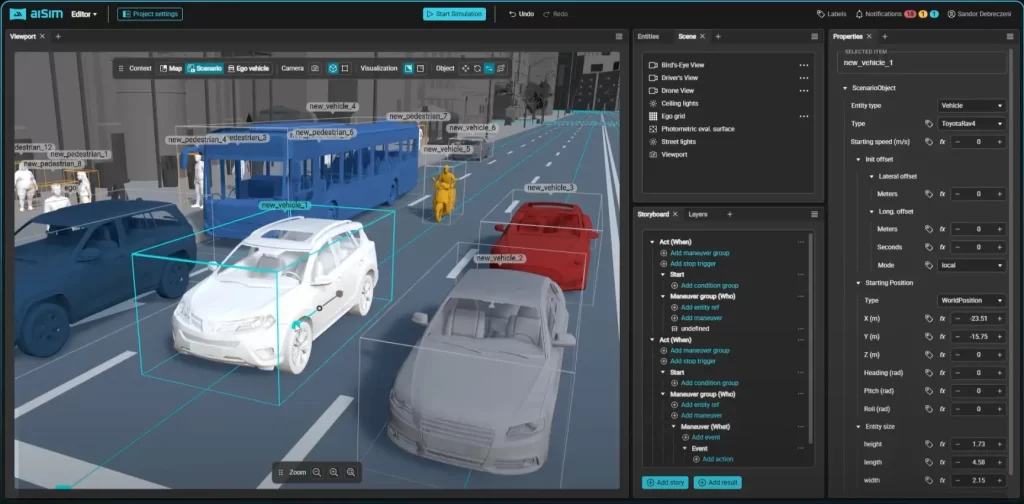
Task: Switch to the Entities tab
Action: (x=648, y=37)
